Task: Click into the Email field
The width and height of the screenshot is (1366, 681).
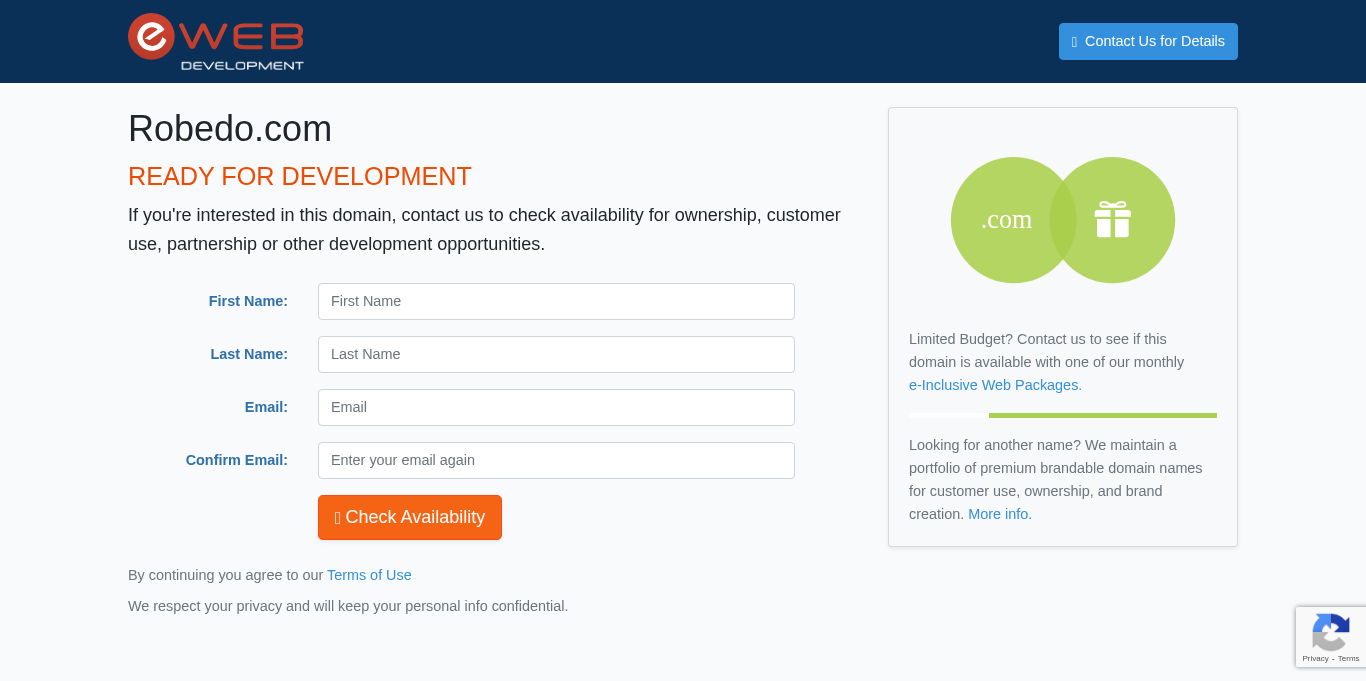Action: (x=556, y=407)
